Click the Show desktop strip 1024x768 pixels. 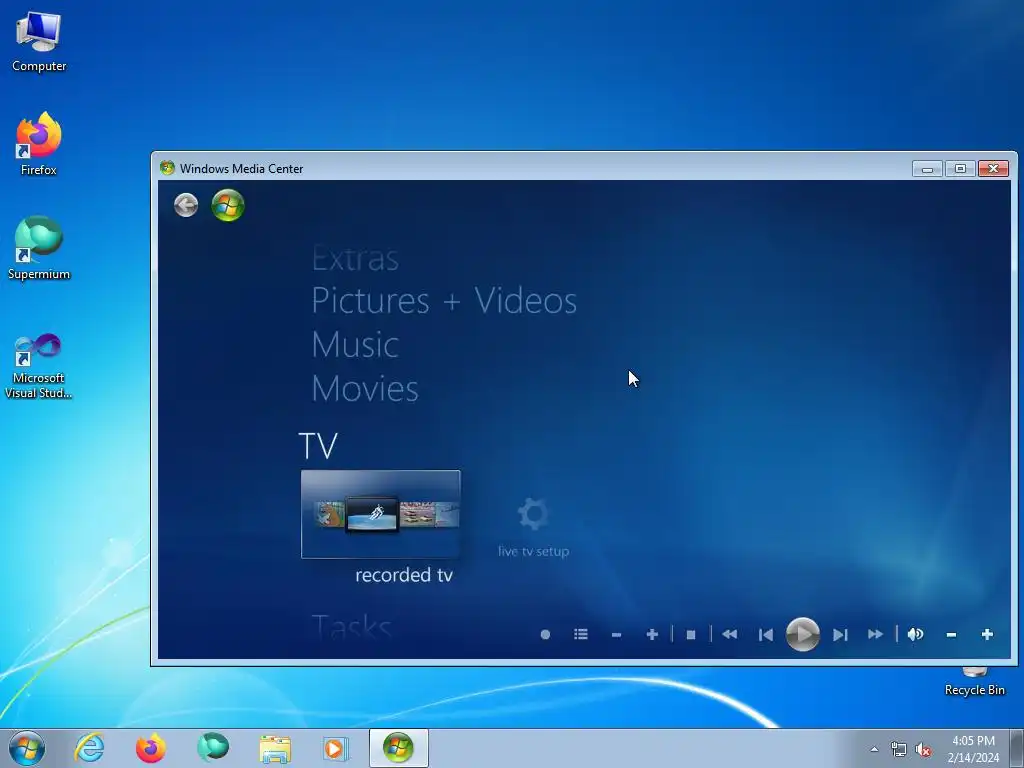tap(1016, 748)
